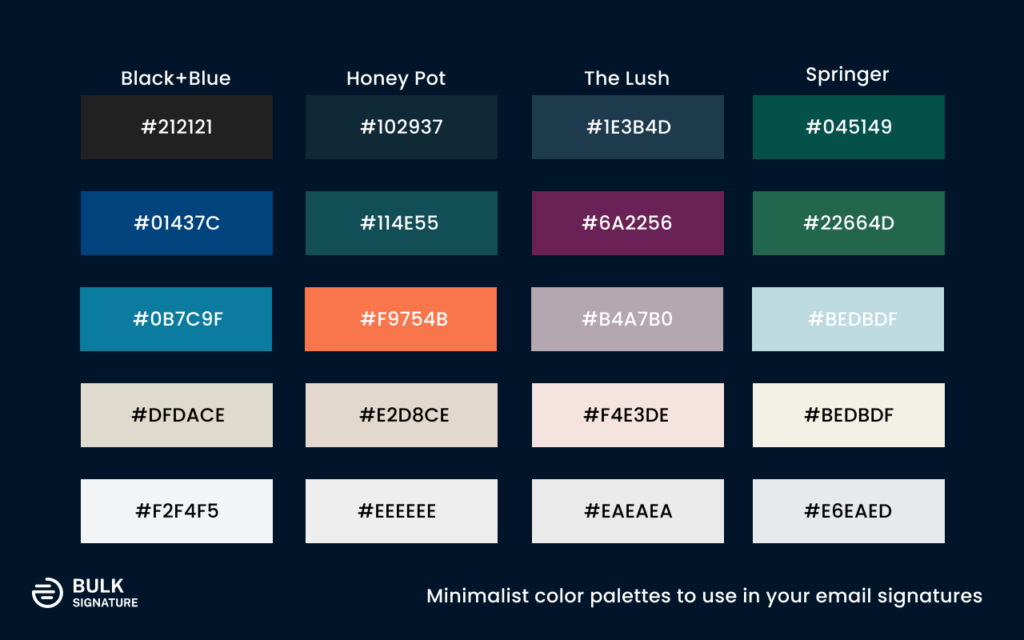This screenshot has height=640, width=1024.
Task: Choose the #E2D8CE tan swatch
Action: (x=401, y=415)
